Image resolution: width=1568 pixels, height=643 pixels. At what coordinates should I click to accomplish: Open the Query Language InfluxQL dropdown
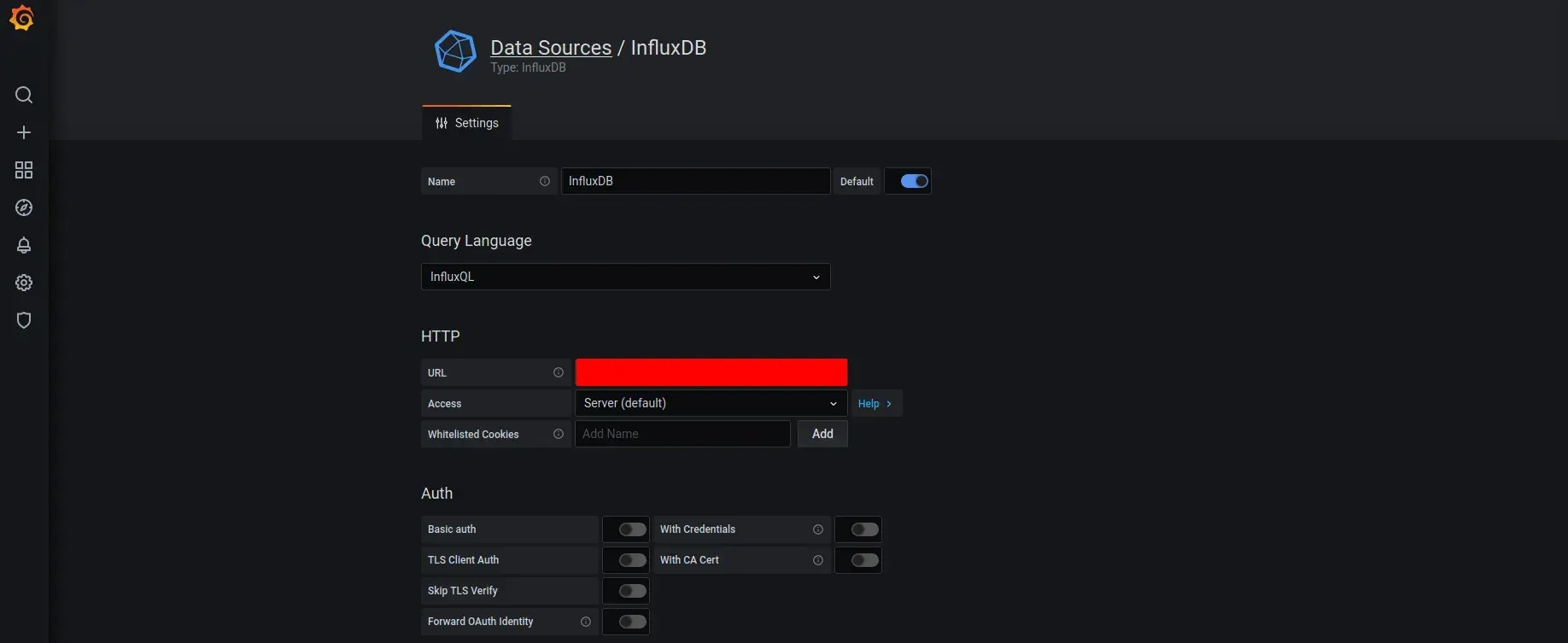click(625, 277)
